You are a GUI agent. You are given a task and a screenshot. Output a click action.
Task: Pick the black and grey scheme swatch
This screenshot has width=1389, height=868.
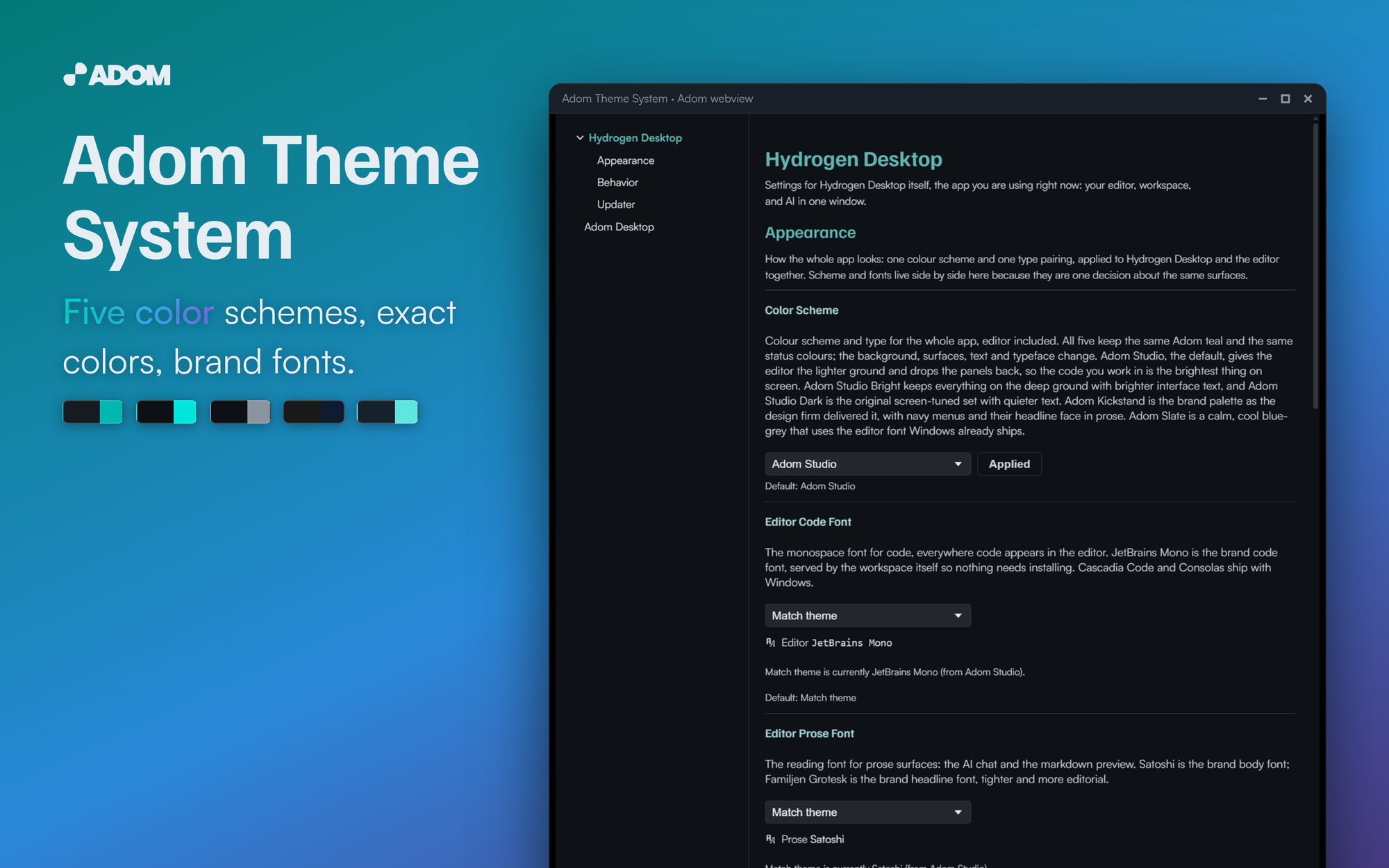coord(240,412)
